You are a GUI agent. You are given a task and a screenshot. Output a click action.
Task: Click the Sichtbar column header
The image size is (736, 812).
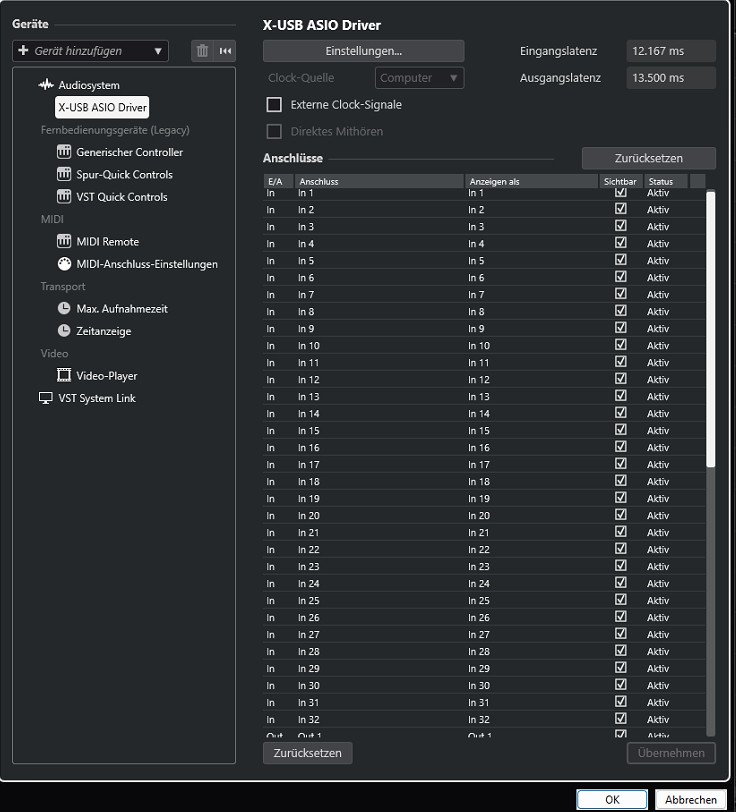(x=620, y=181)
